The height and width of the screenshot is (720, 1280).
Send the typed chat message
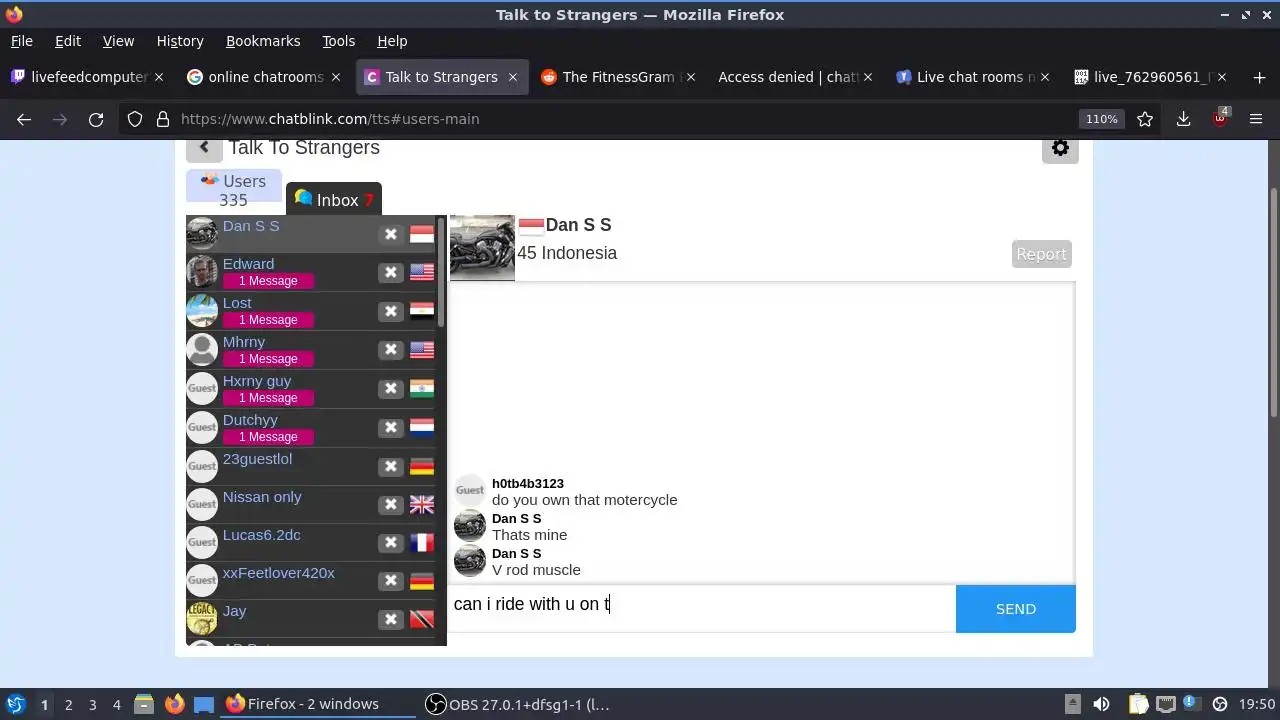(1016, 609)
